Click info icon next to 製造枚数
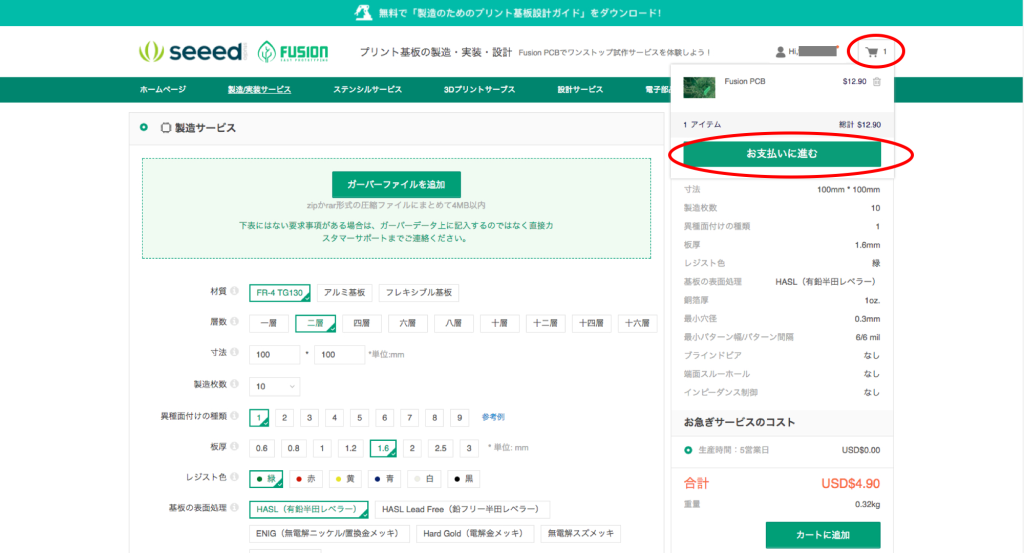The width and height of the screenshot is (1024, 553). pyautogui.click(x=235, y=385)
